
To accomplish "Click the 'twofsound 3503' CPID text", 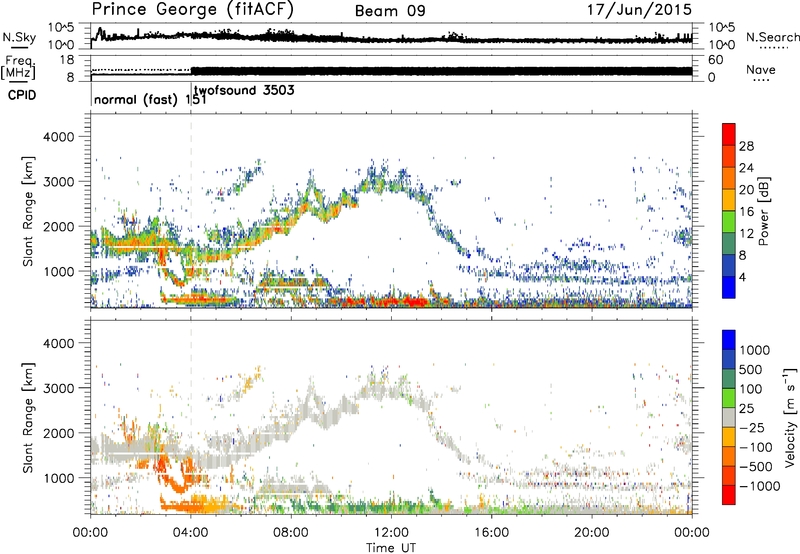I will click(x=244, y=90).
